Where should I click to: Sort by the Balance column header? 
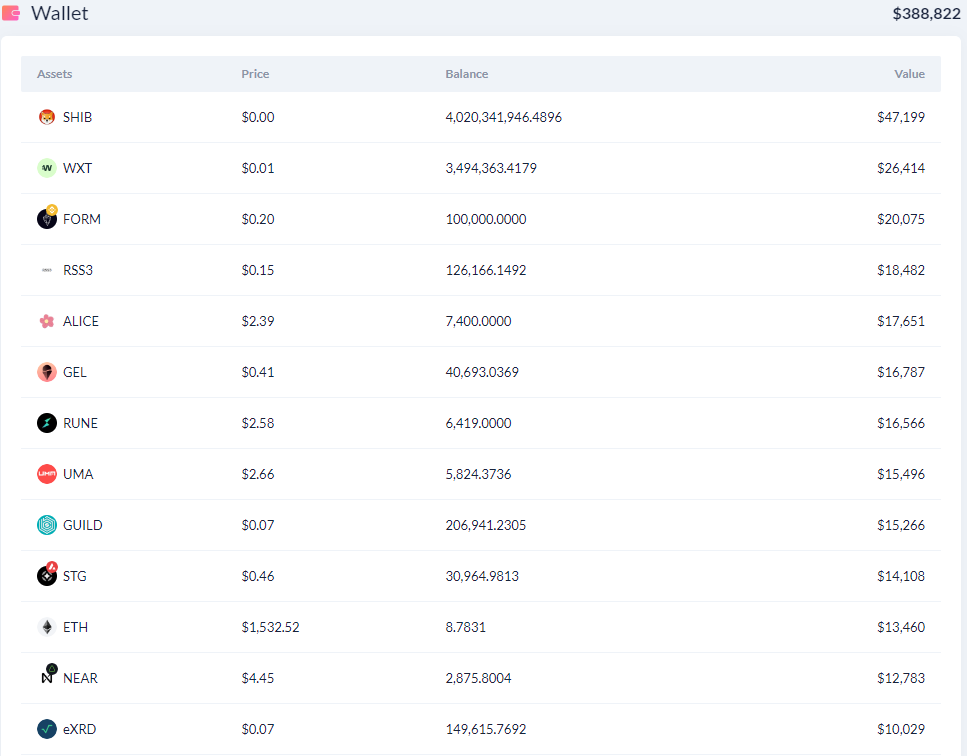point(467,74)
